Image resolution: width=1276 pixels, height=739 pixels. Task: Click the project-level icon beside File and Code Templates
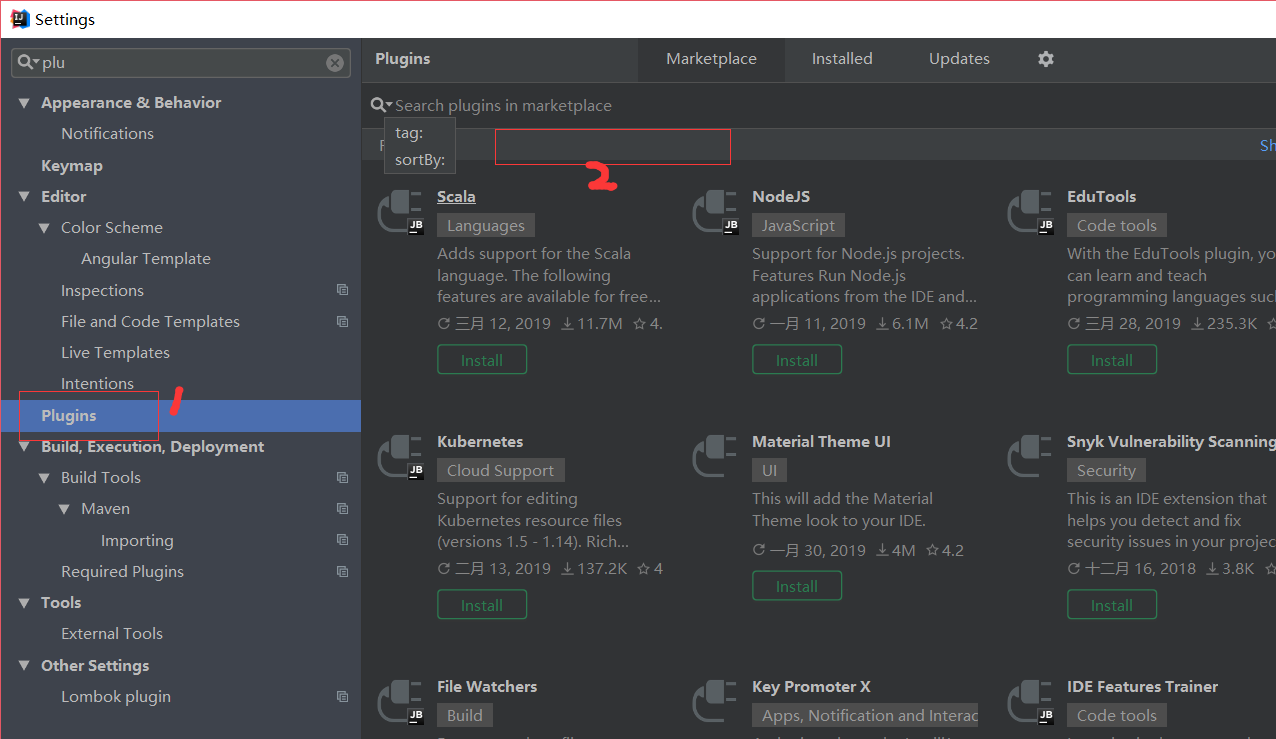(x=343, y=321)
